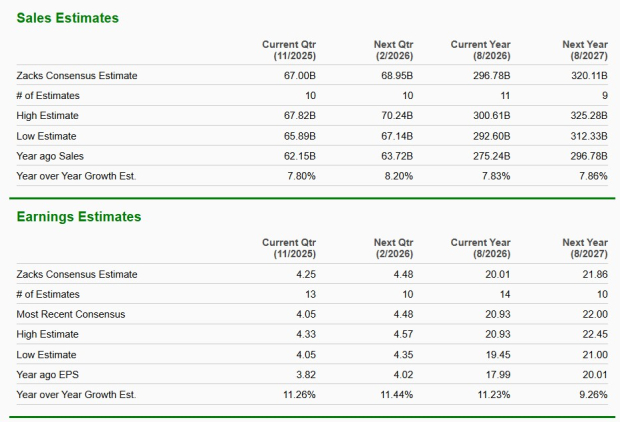Click the 4.25 earnings consensus value

tap(307, 274)
